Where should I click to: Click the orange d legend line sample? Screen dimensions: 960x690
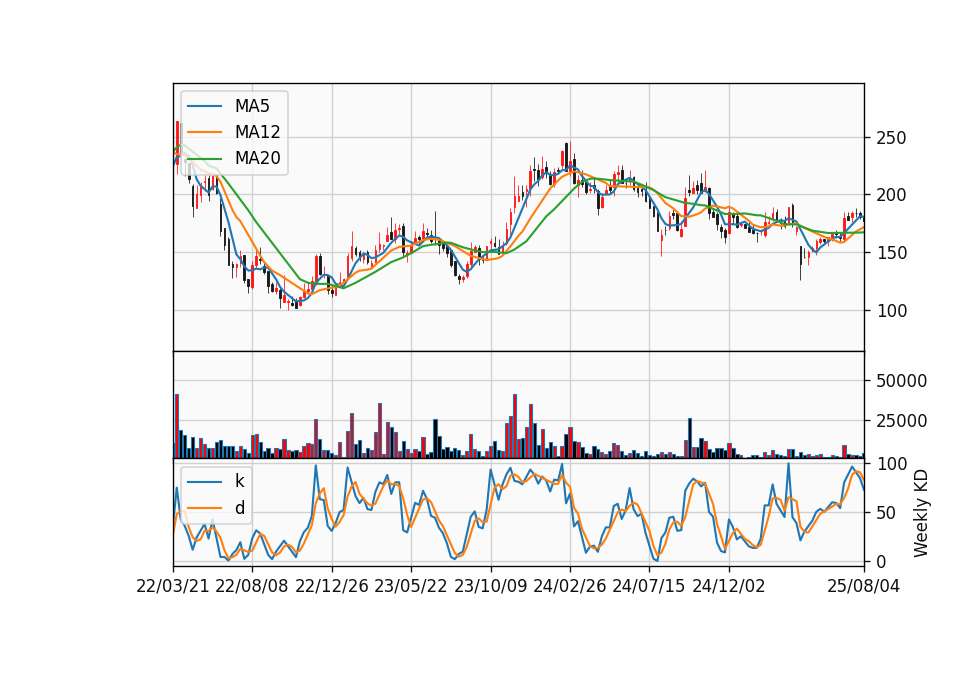coord(204,508)
